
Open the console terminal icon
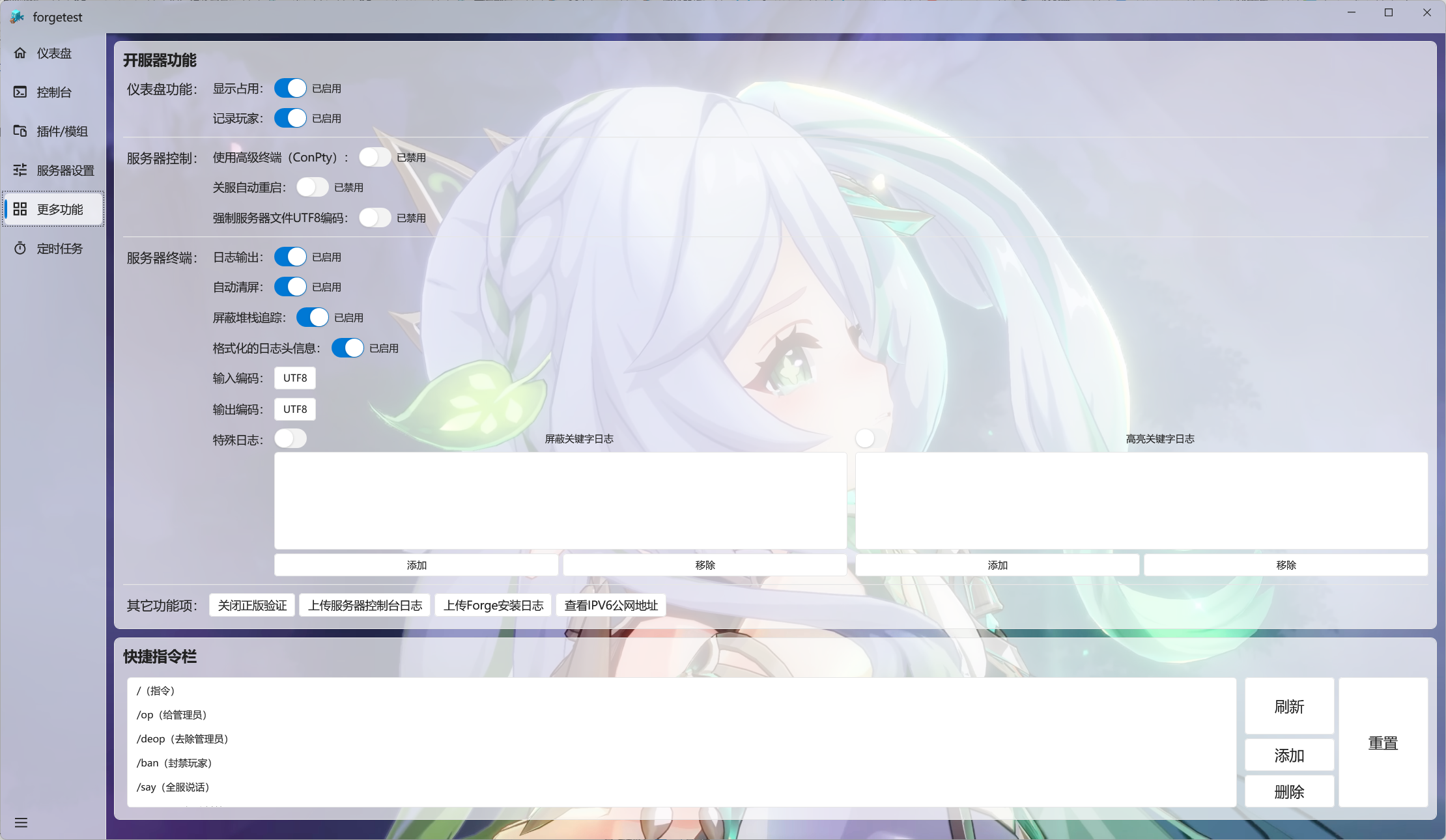click(x=20, y=92)
